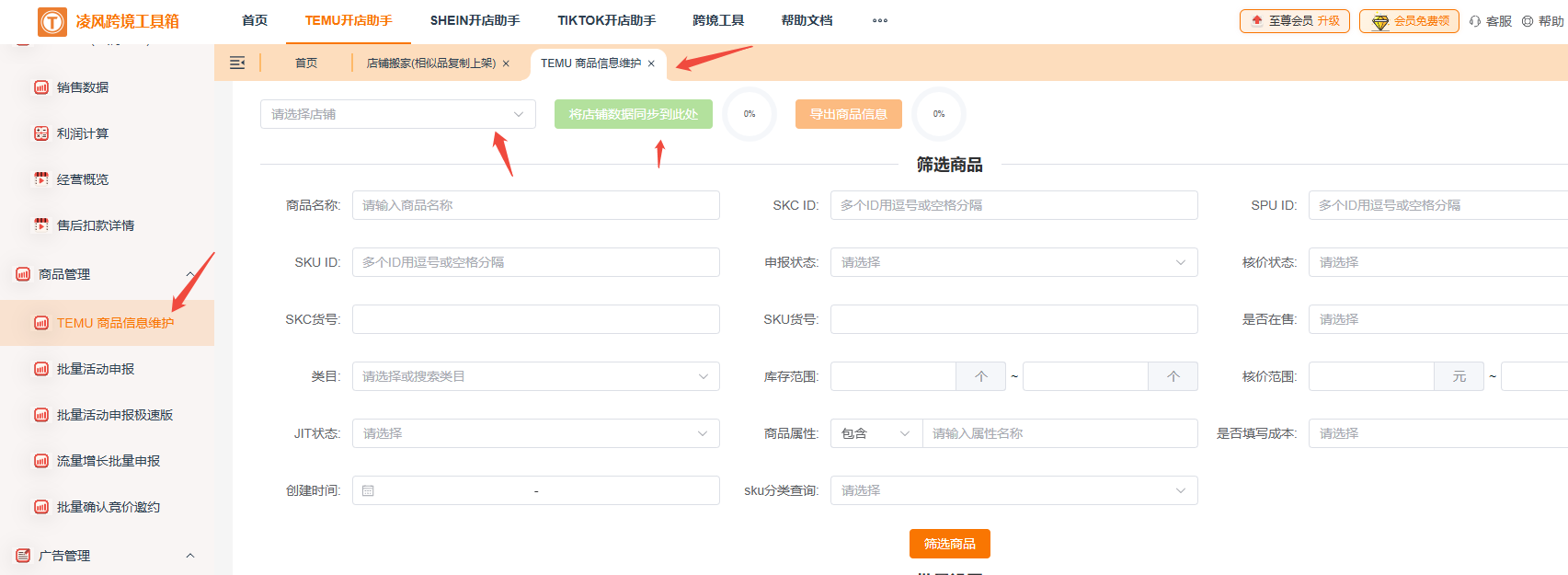
Task: Click the 广告管理 section icon
Action: [x=23, y=556]
